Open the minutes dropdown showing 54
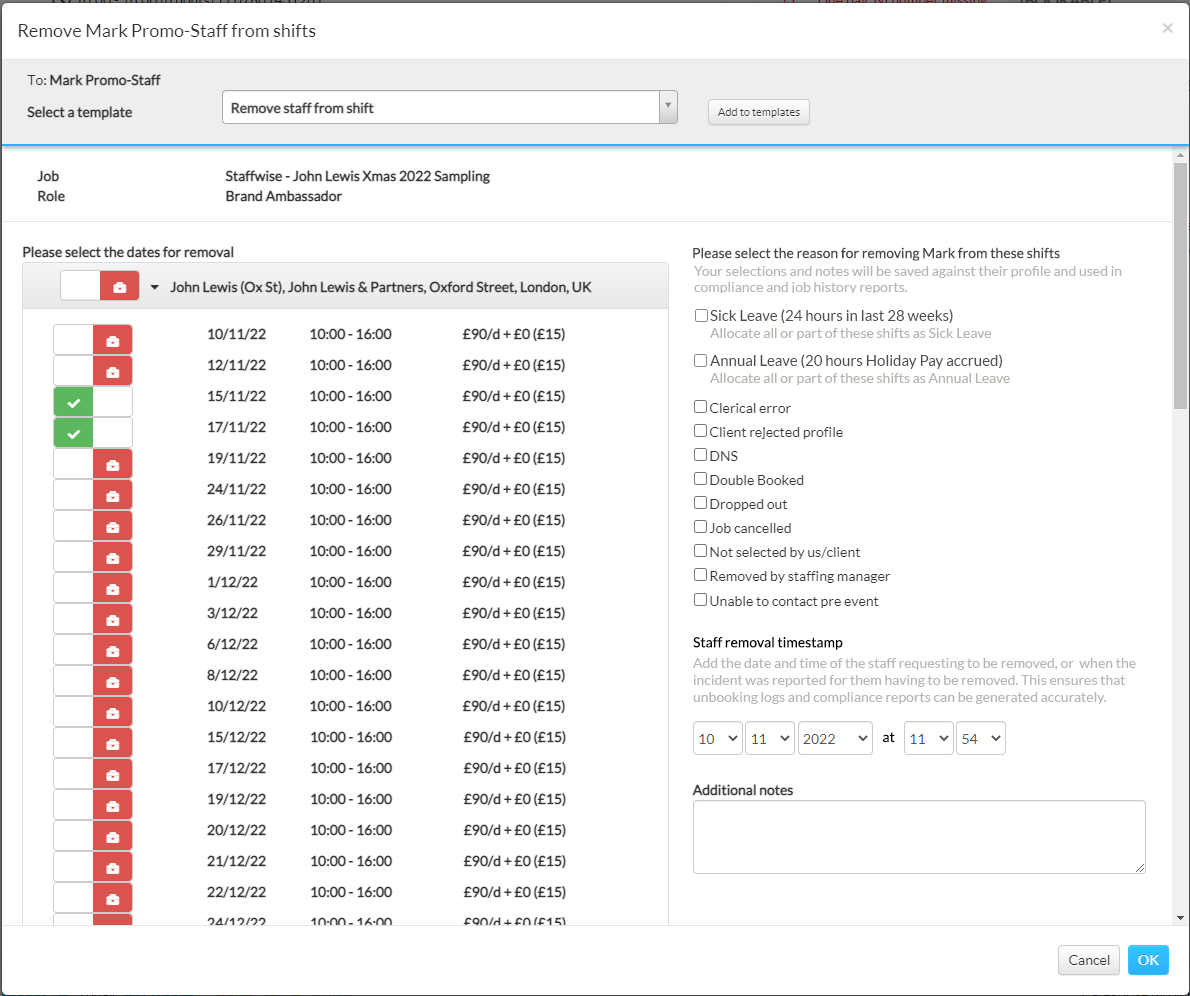 click(980, 739)
